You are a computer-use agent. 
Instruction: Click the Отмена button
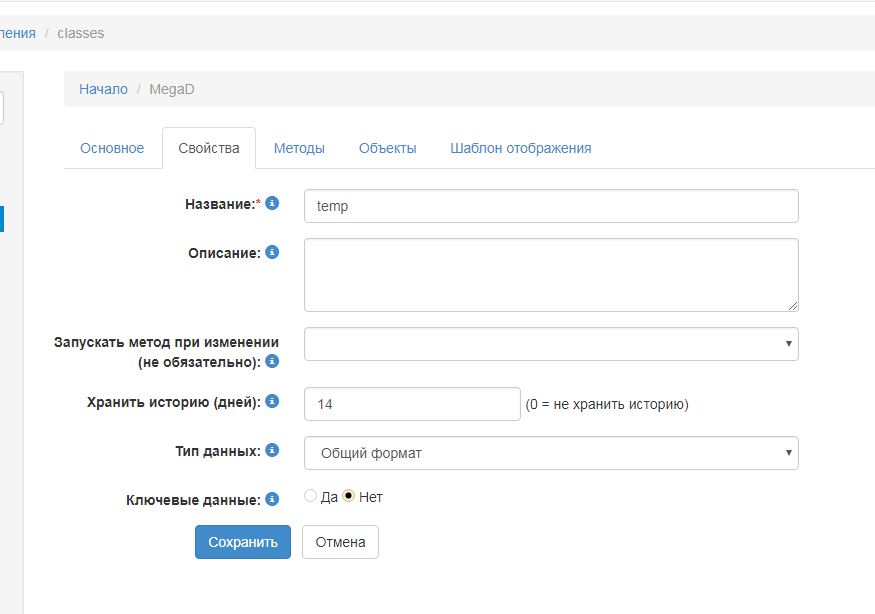pos(340,542)
